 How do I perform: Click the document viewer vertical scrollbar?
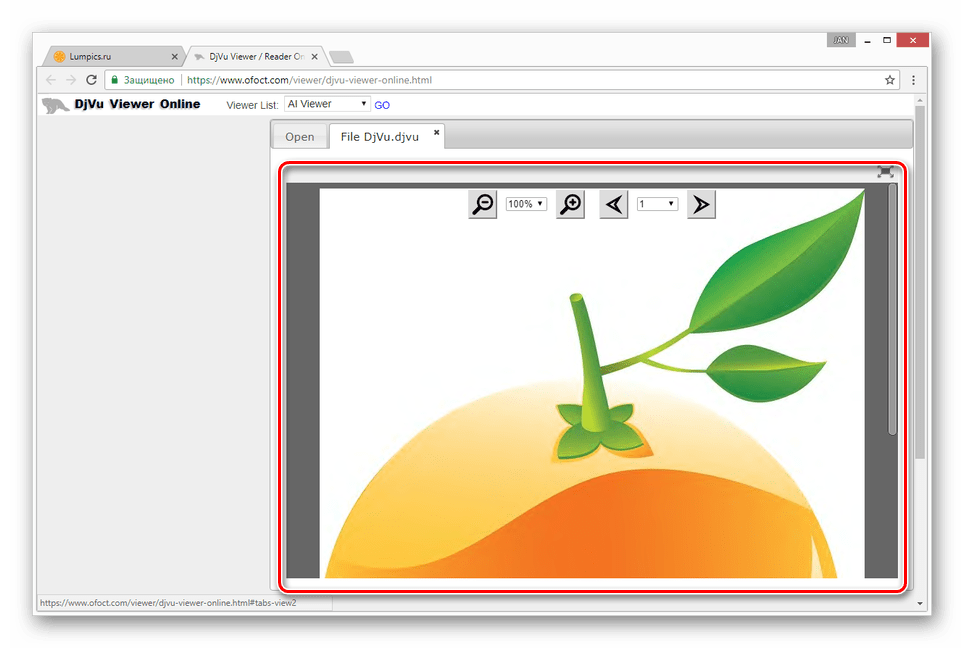(x=892, y=309)
